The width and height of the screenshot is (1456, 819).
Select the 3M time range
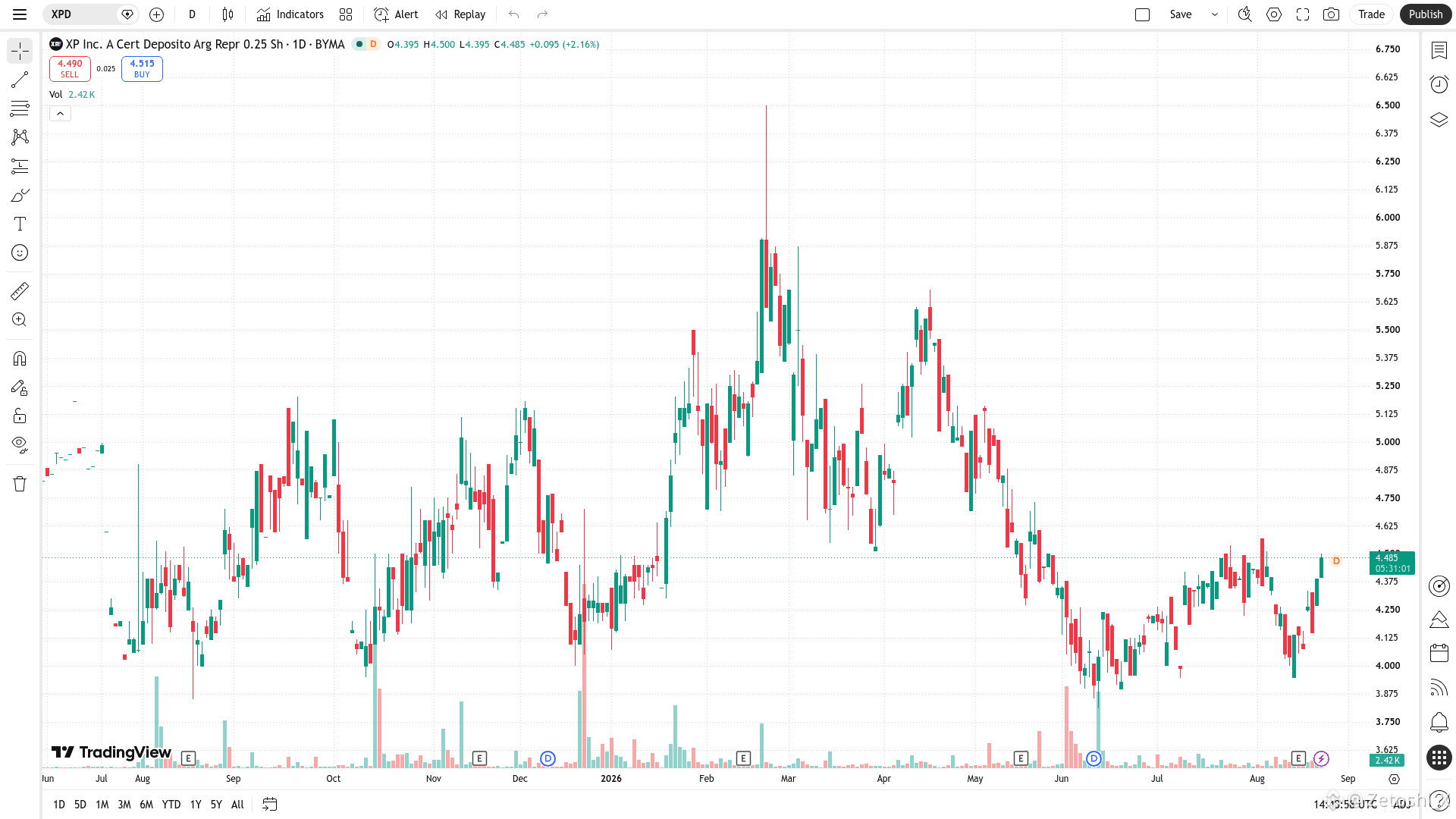coord(124,805)
